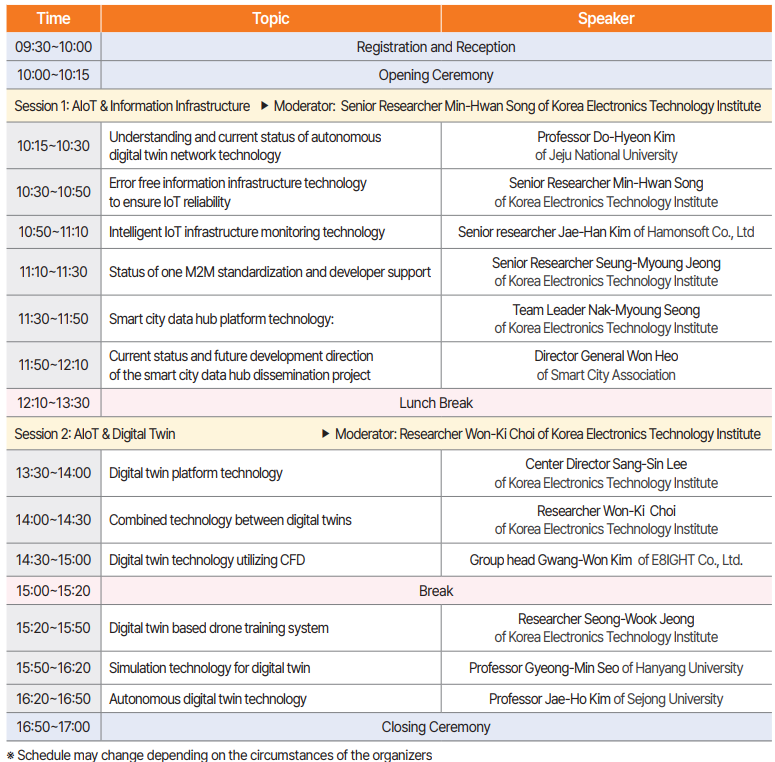Select the 09:30~10:00 time cell
775x762 pixels.
[53, 47]
